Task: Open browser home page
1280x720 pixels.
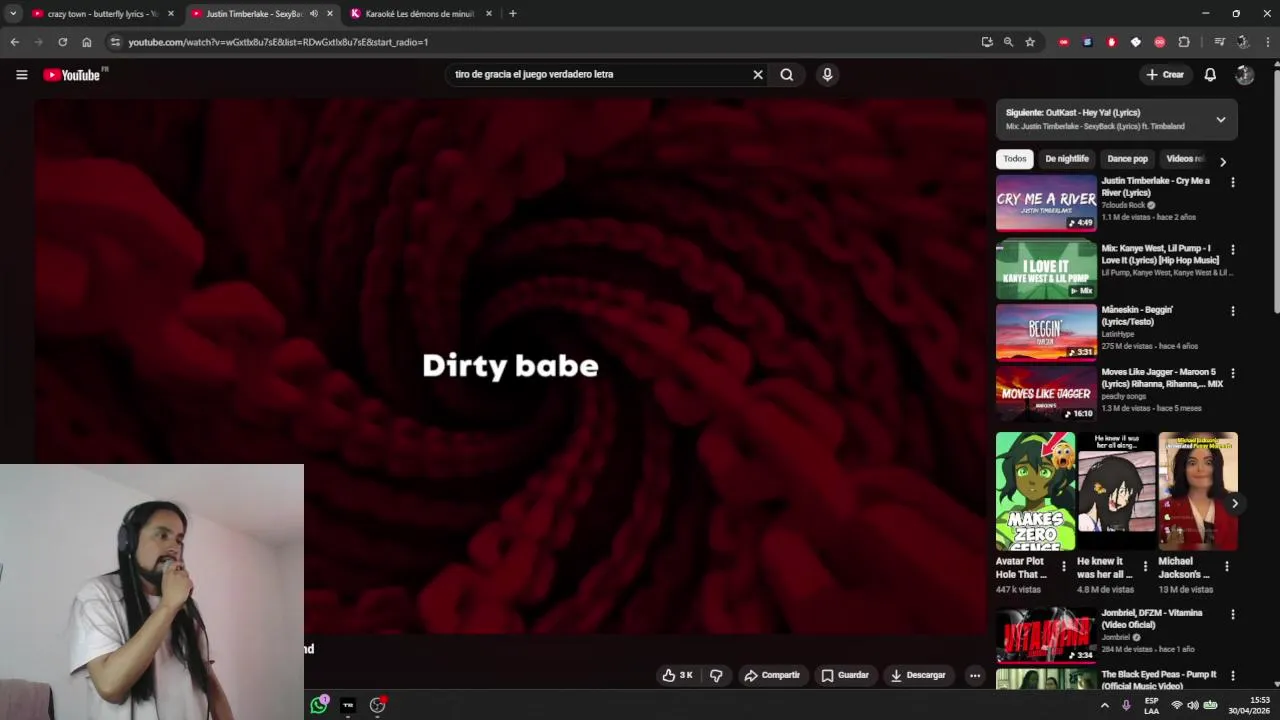Action: [86, 42]
